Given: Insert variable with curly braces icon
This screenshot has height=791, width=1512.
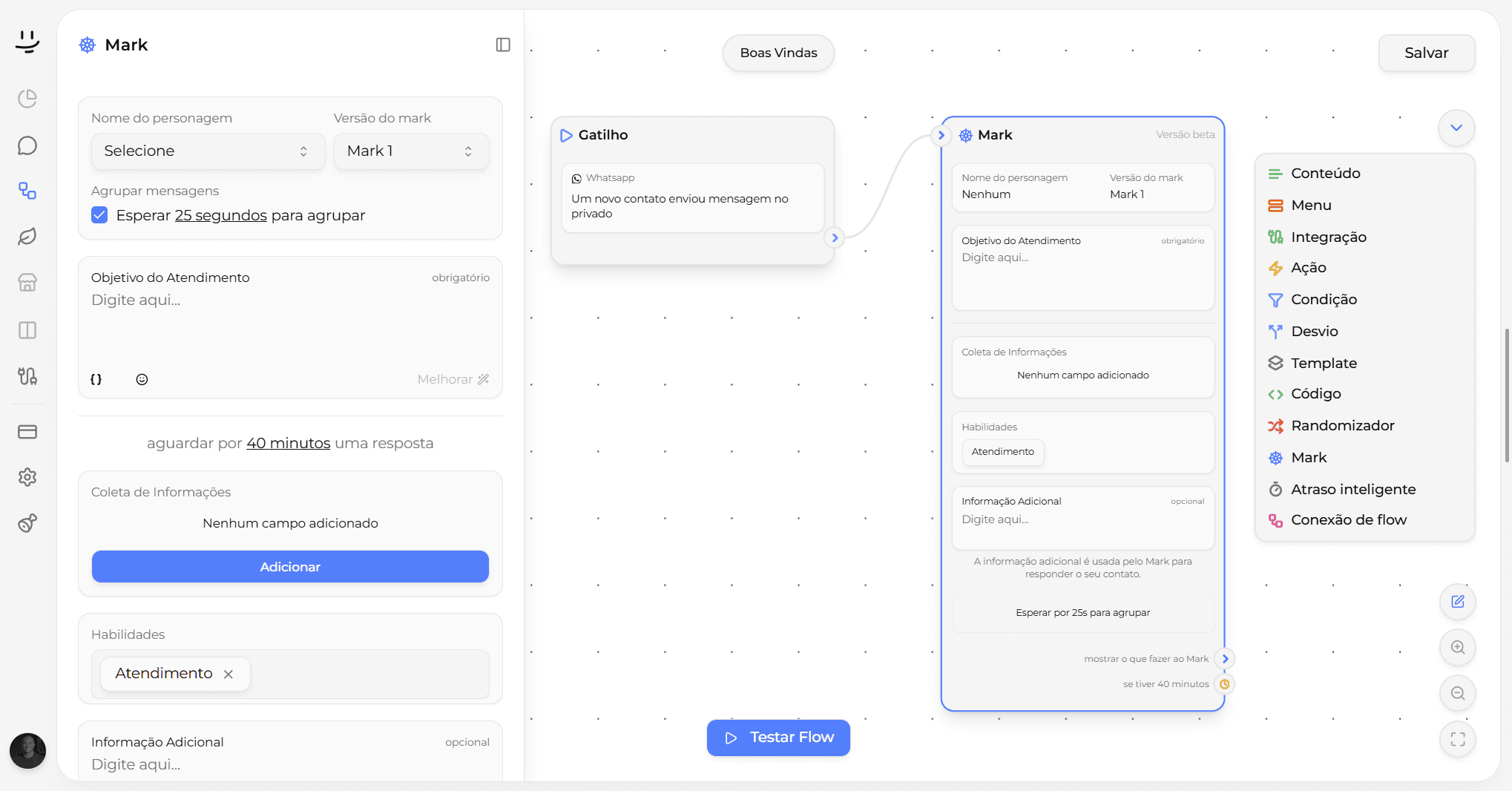Looking at the screenshot, I should [96, 379].
